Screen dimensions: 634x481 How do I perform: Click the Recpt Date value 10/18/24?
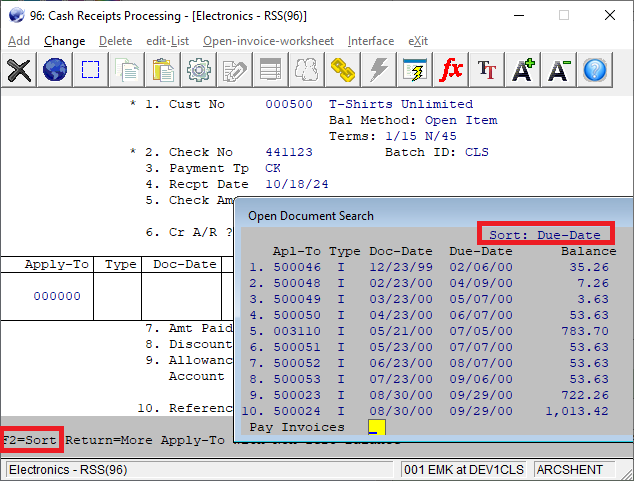click(x=297, y=184)
